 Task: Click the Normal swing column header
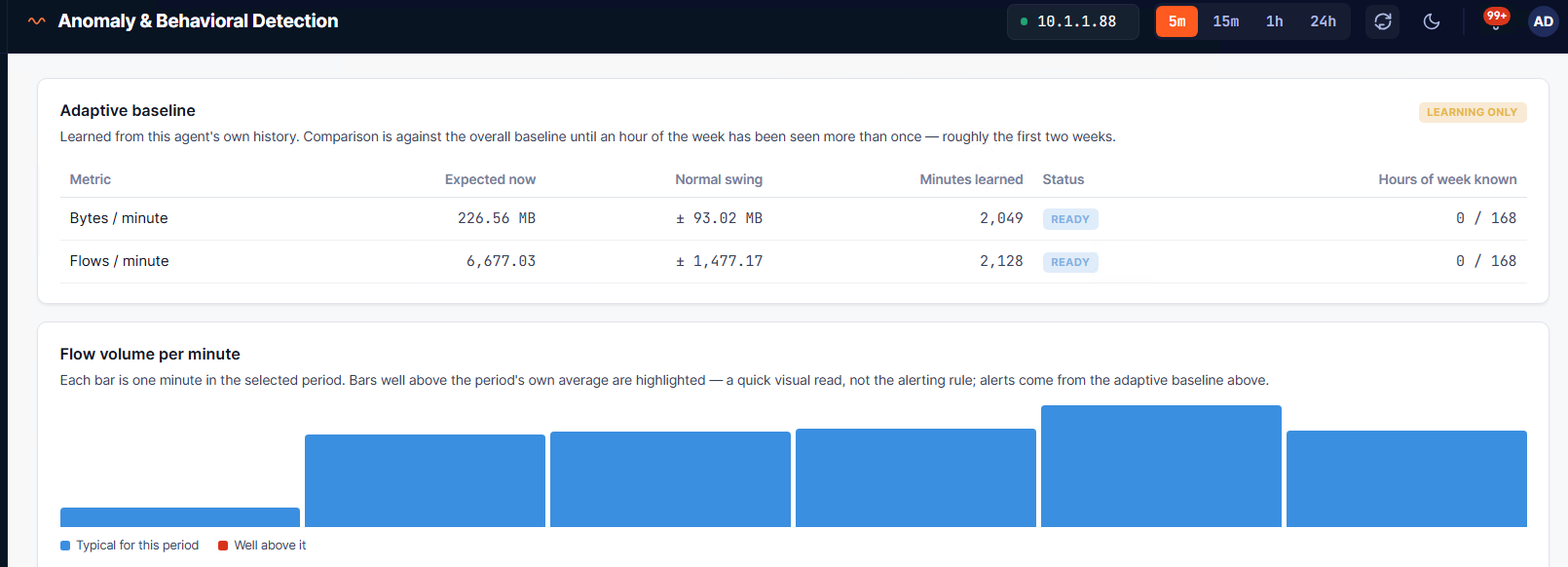[719, 179]
